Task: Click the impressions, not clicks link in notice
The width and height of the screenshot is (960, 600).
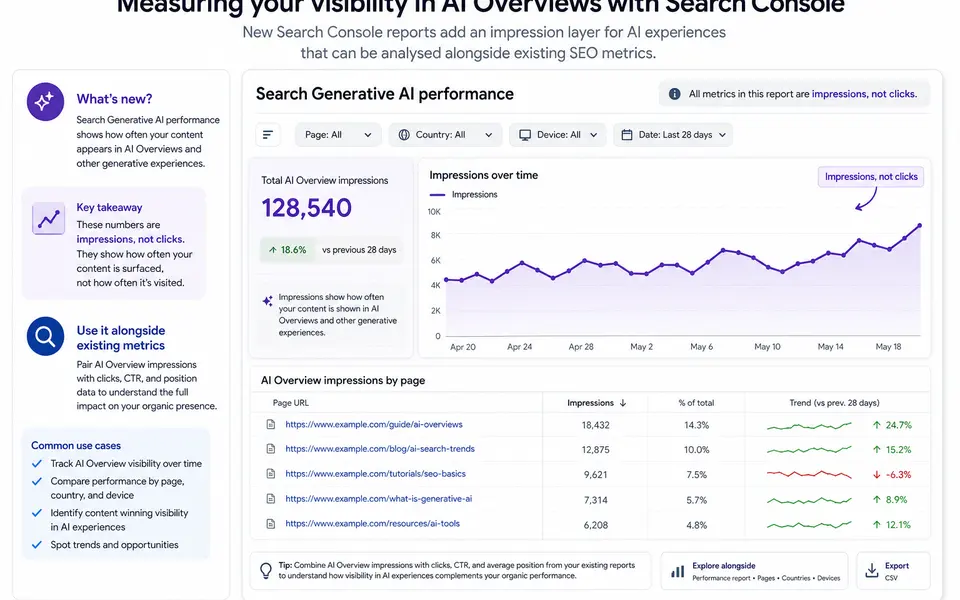Action: 864,94
